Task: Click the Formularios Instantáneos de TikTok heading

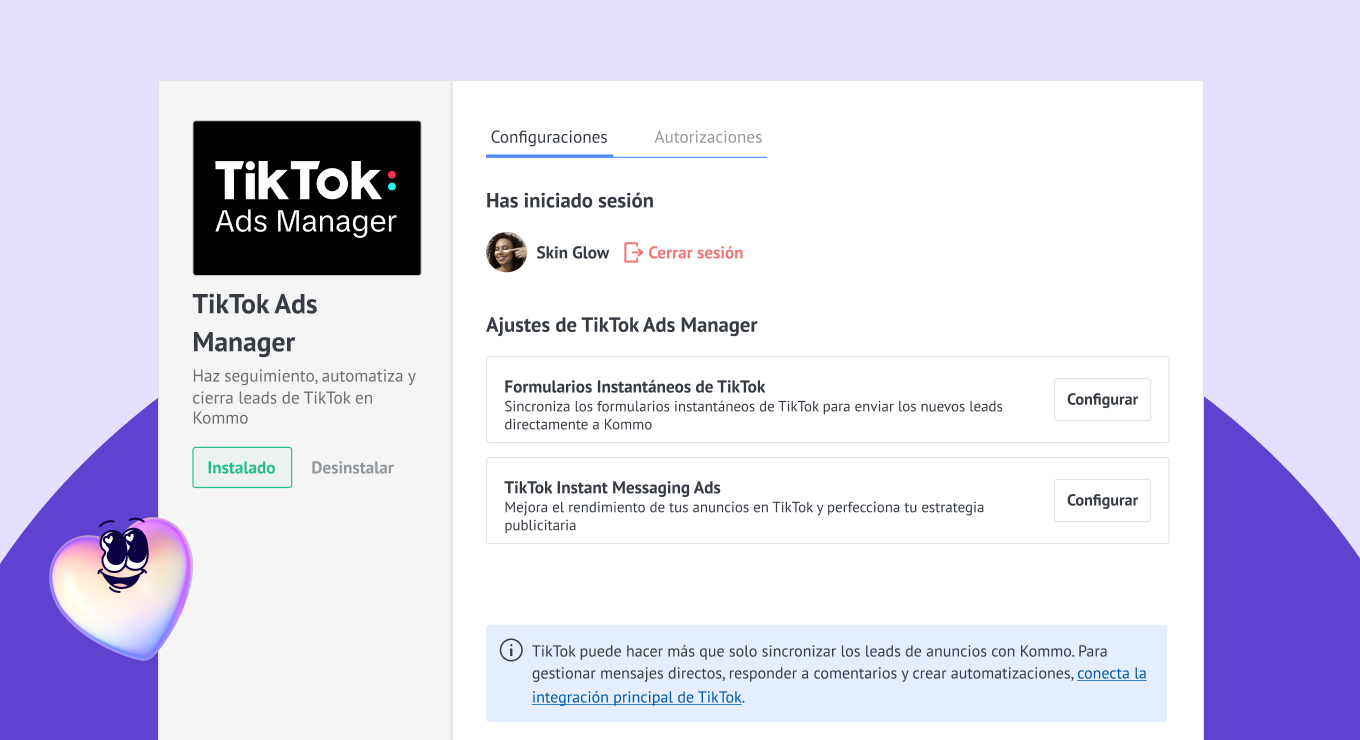Action: pos(634,387)
